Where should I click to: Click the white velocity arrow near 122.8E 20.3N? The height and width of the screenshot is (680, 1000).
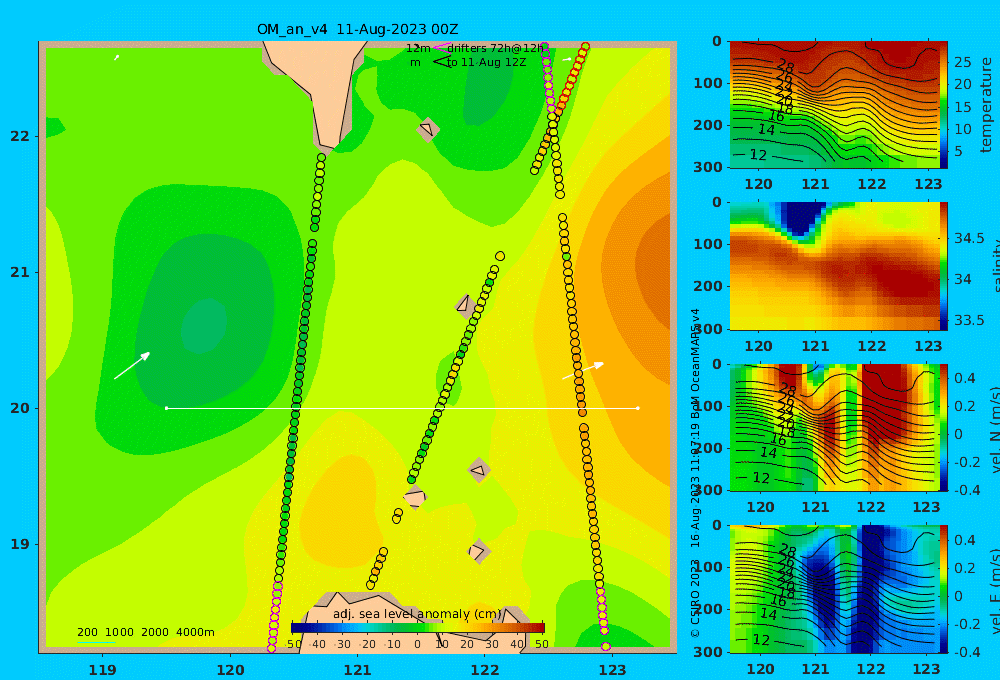(583, 371)
